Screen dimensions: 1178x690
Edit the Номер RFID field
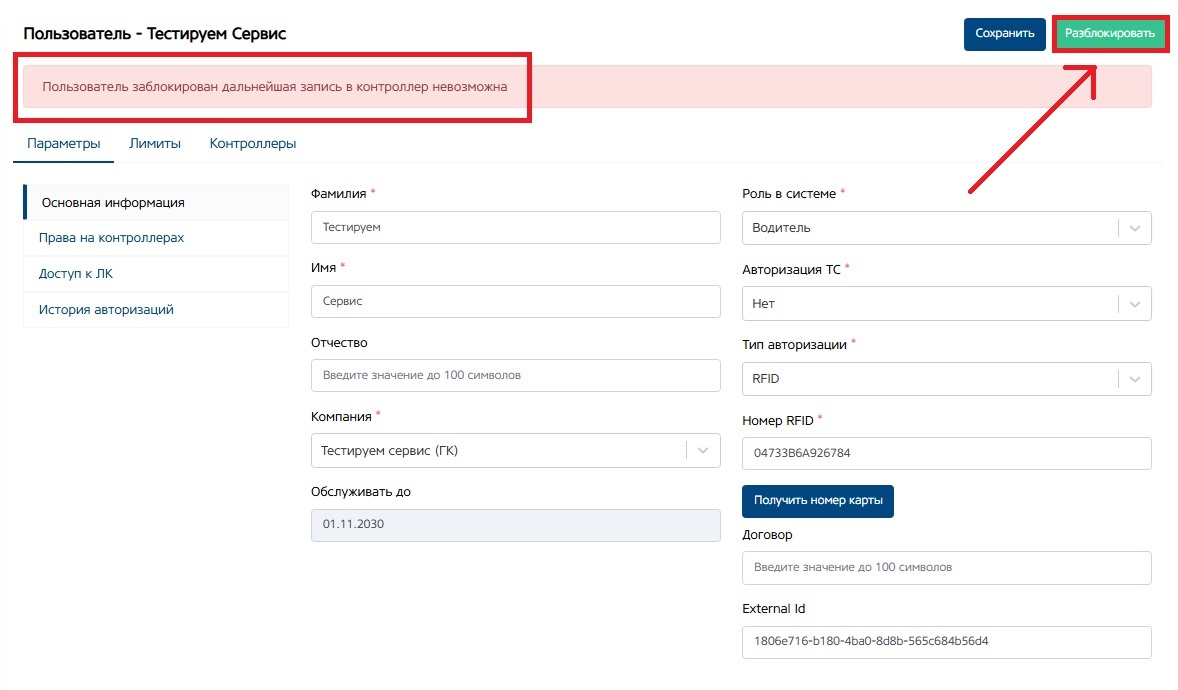pos(946,453)
